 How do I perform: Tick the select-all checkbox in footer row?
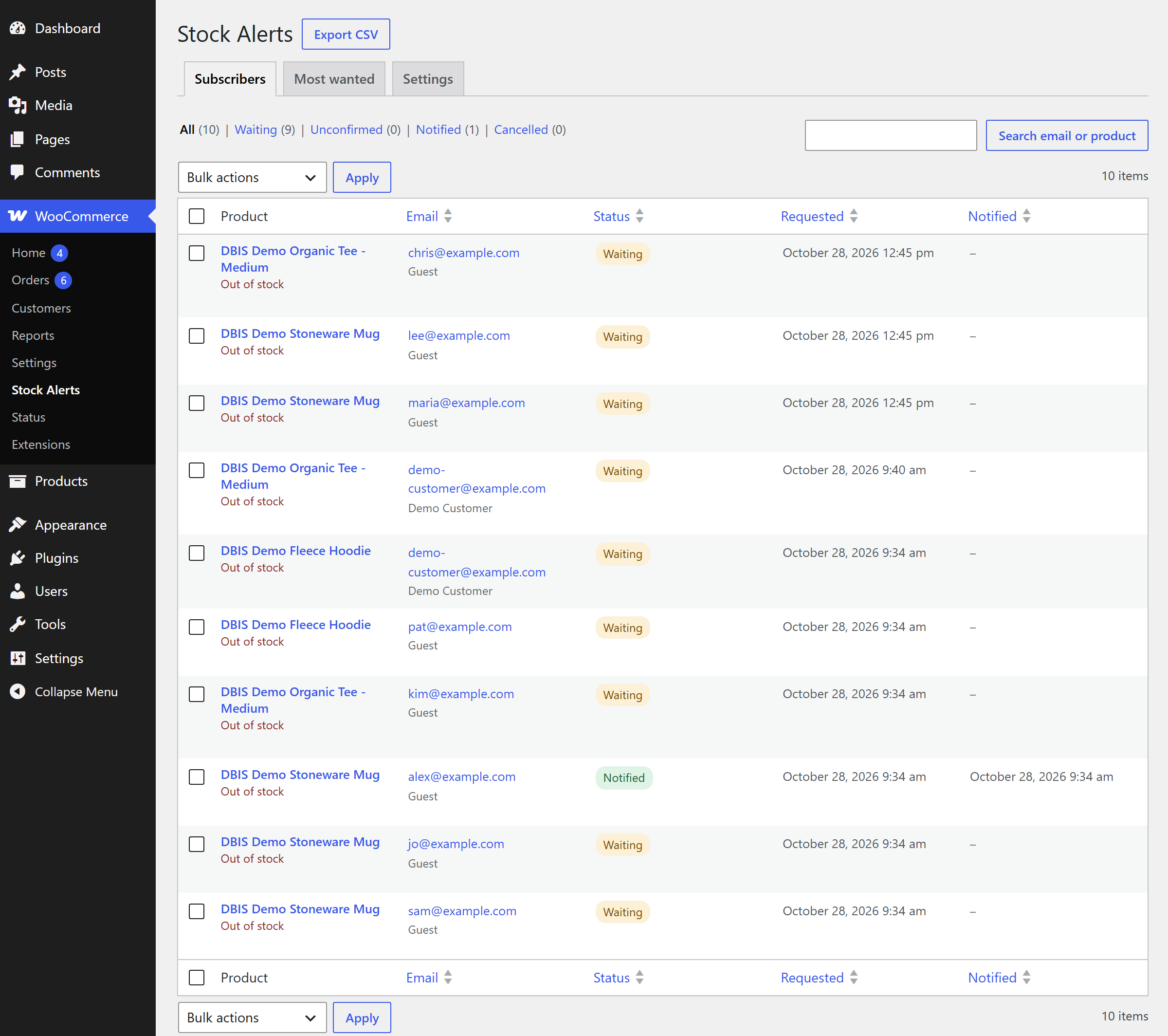coord(197,978)
